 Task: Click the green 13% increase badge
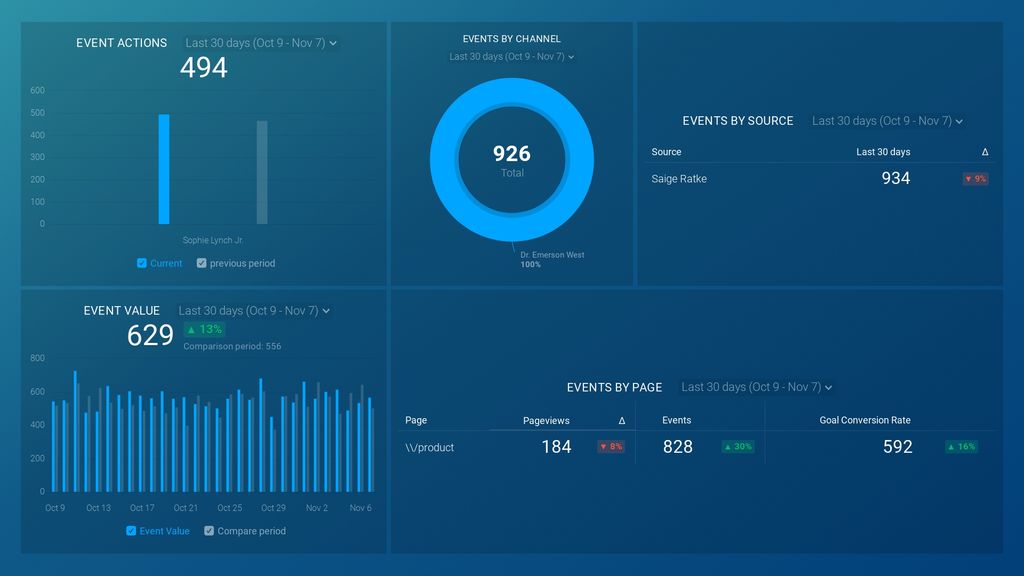(204, 330)
